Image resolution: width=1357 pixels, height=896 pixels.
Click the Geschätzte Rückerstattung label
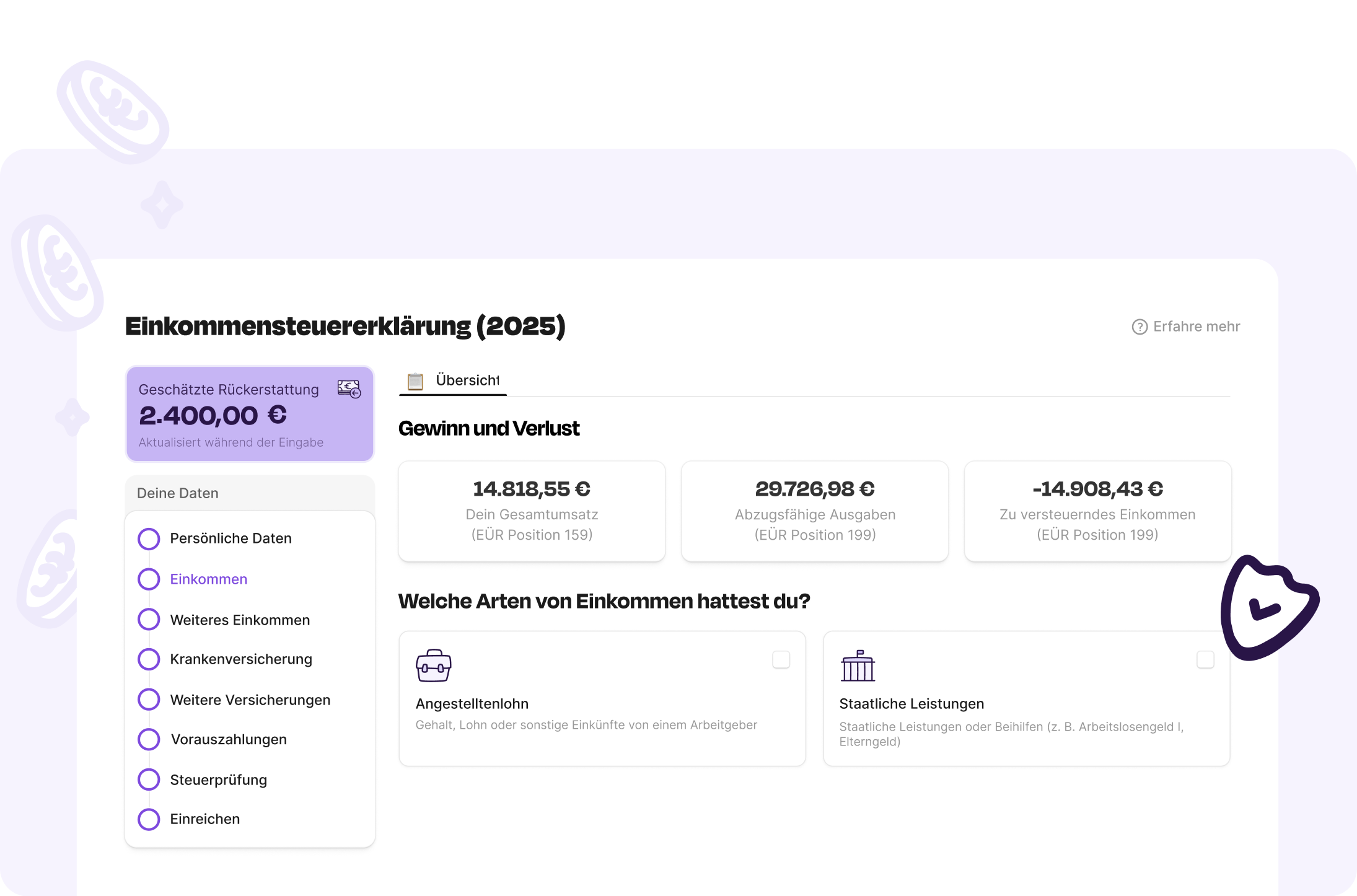[229, 390]
